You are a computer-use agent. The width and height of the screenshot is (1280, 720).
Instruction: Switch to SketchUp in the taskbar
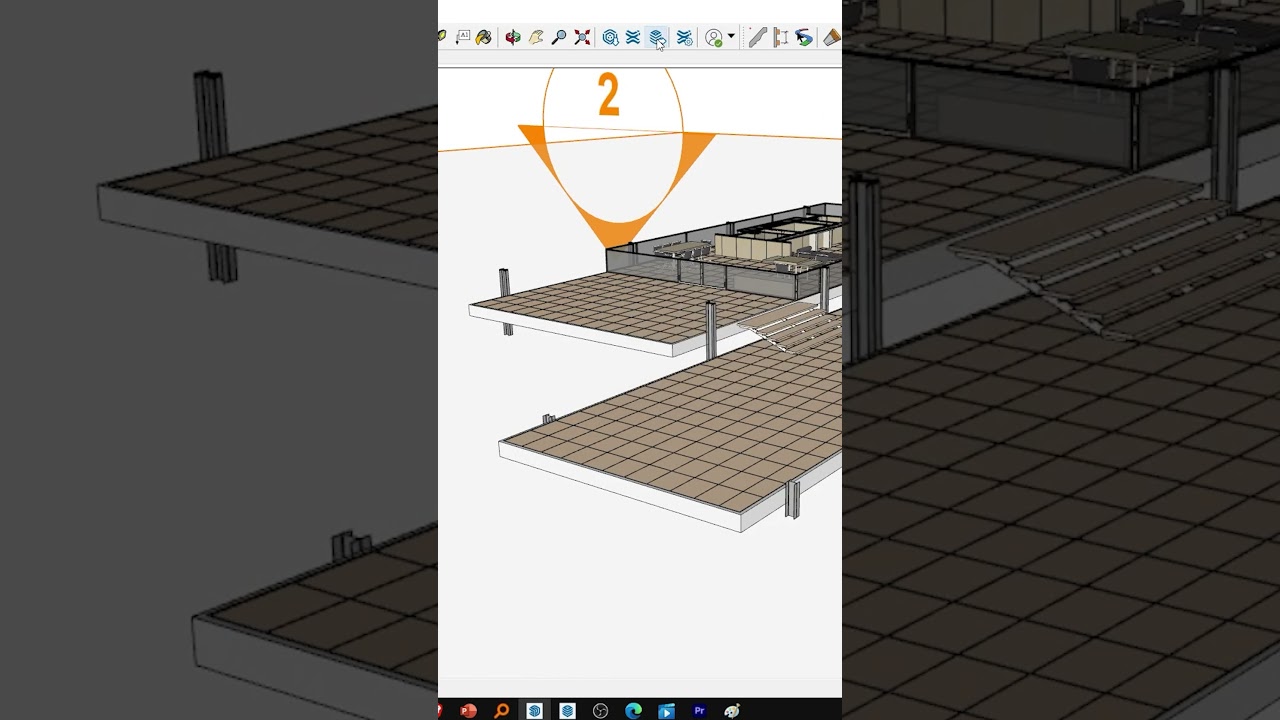click(535, 711)
